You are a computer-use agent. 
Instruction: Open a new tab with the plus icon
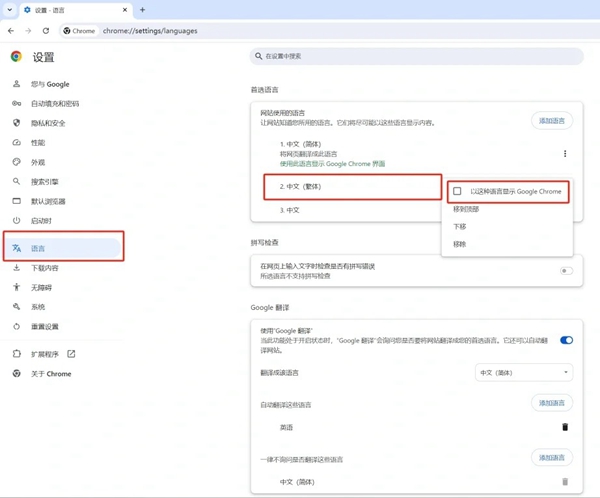tap(142, 10)
